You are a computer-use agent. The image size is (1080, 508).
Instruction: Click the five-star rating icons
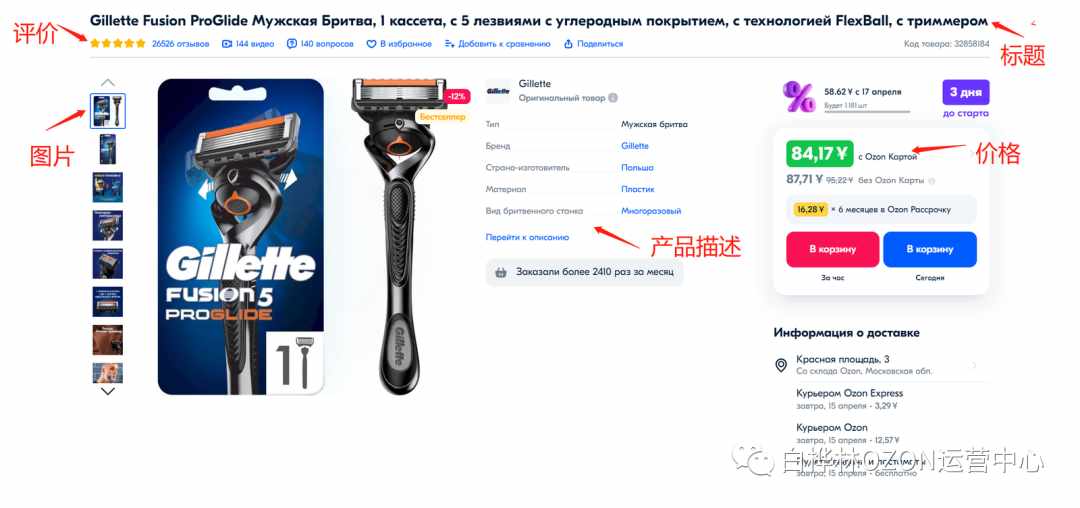(x=118, y=43)
